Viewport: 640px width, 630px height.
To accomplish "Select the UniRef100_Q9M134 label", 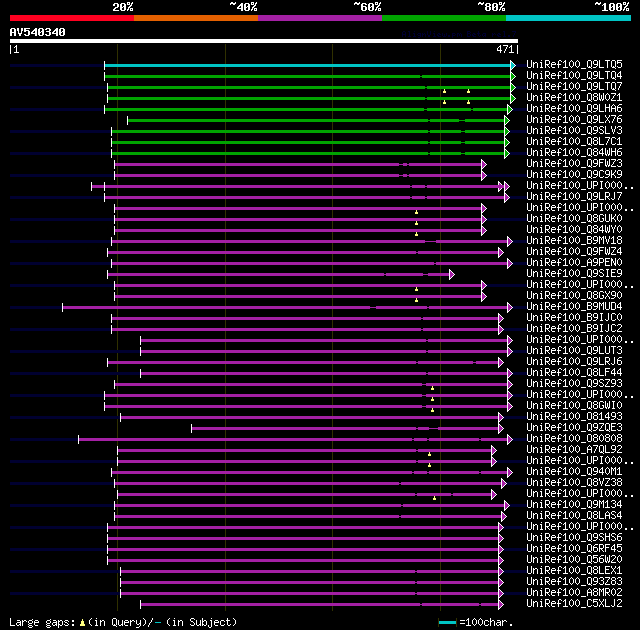I will click(574, 505).
